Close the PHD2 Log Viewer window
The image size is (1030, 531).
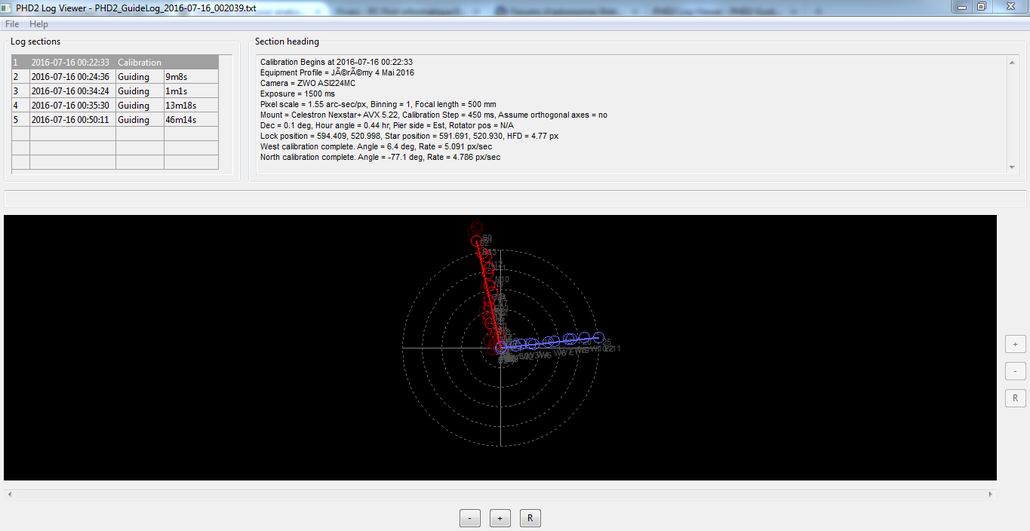coord(1010,7)
